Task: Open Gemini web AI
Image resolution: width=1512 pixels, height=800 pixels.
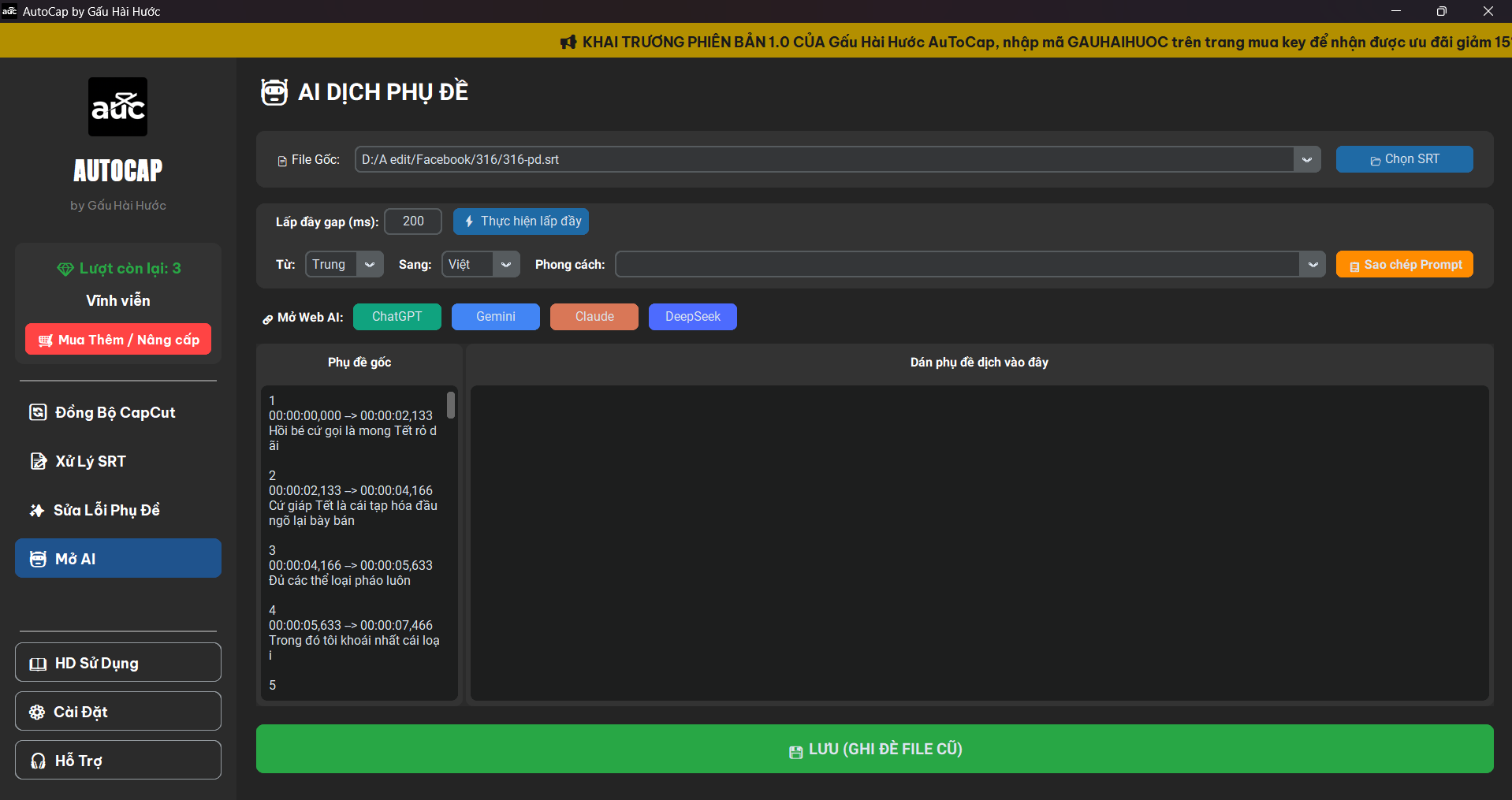Action: coord(496,317)
